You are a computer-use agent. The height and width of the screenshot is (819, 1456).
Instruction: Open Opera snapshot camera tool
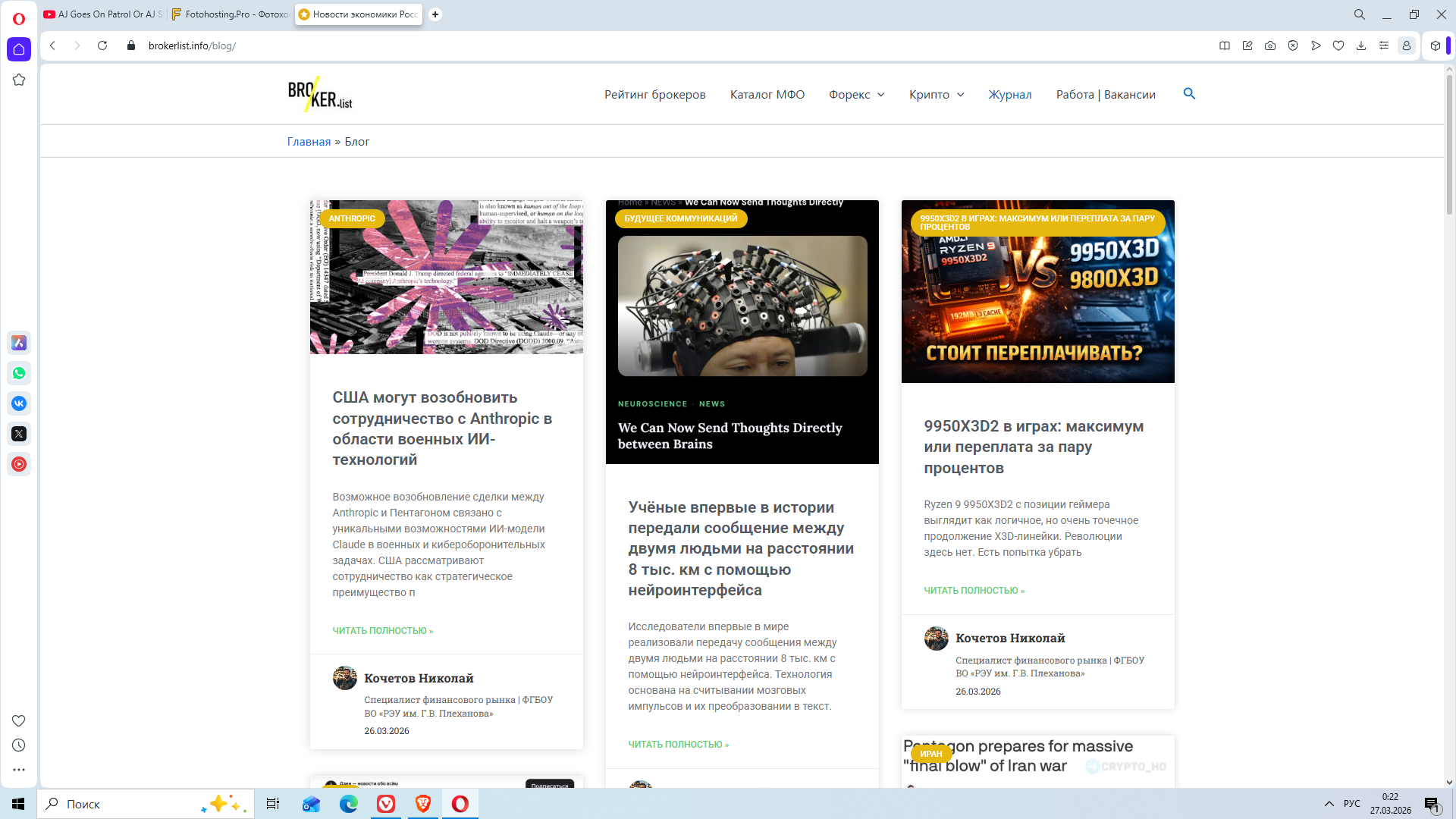1270,45
